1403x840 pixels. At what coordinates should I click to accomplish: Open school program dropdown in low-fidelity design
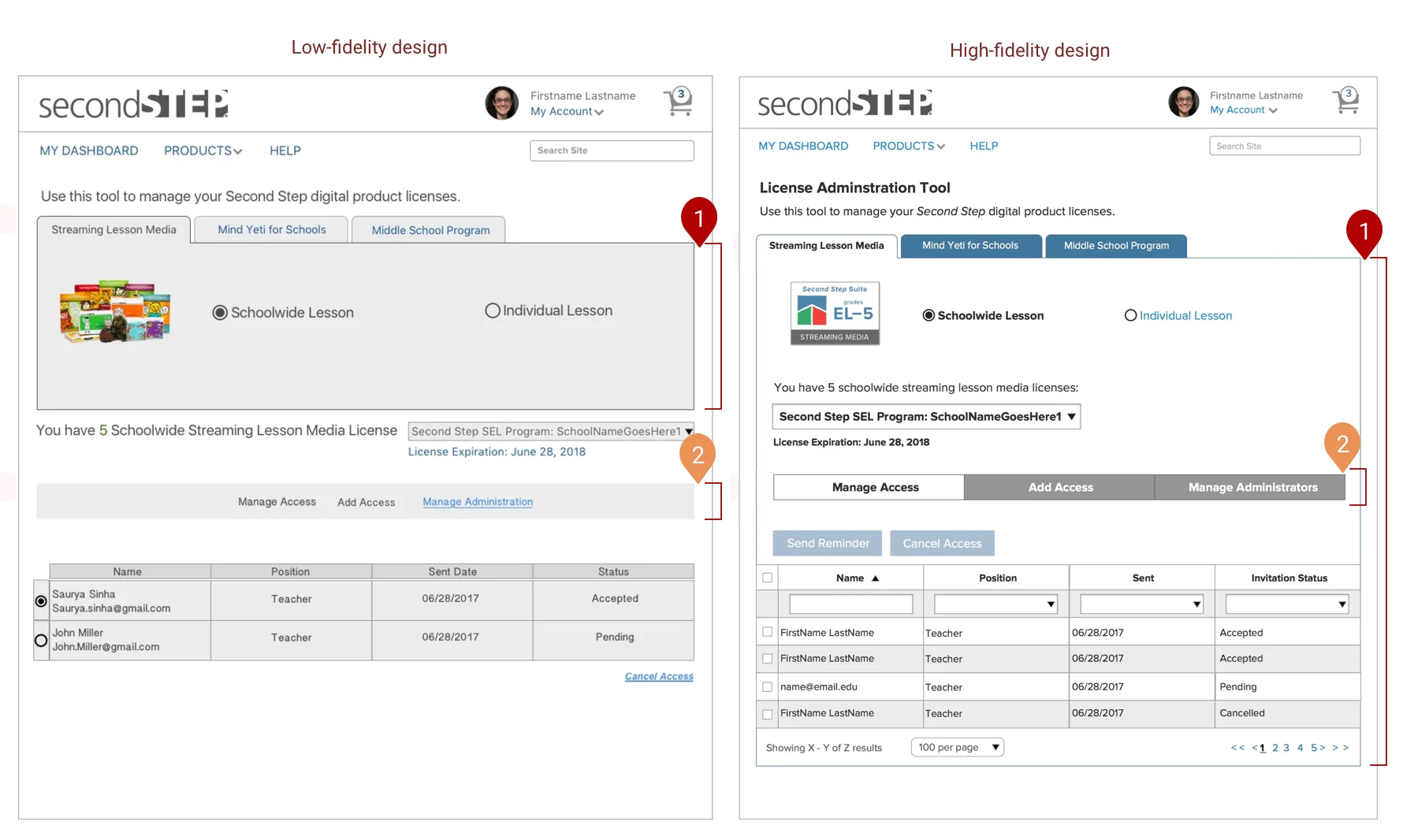[551, 431]
